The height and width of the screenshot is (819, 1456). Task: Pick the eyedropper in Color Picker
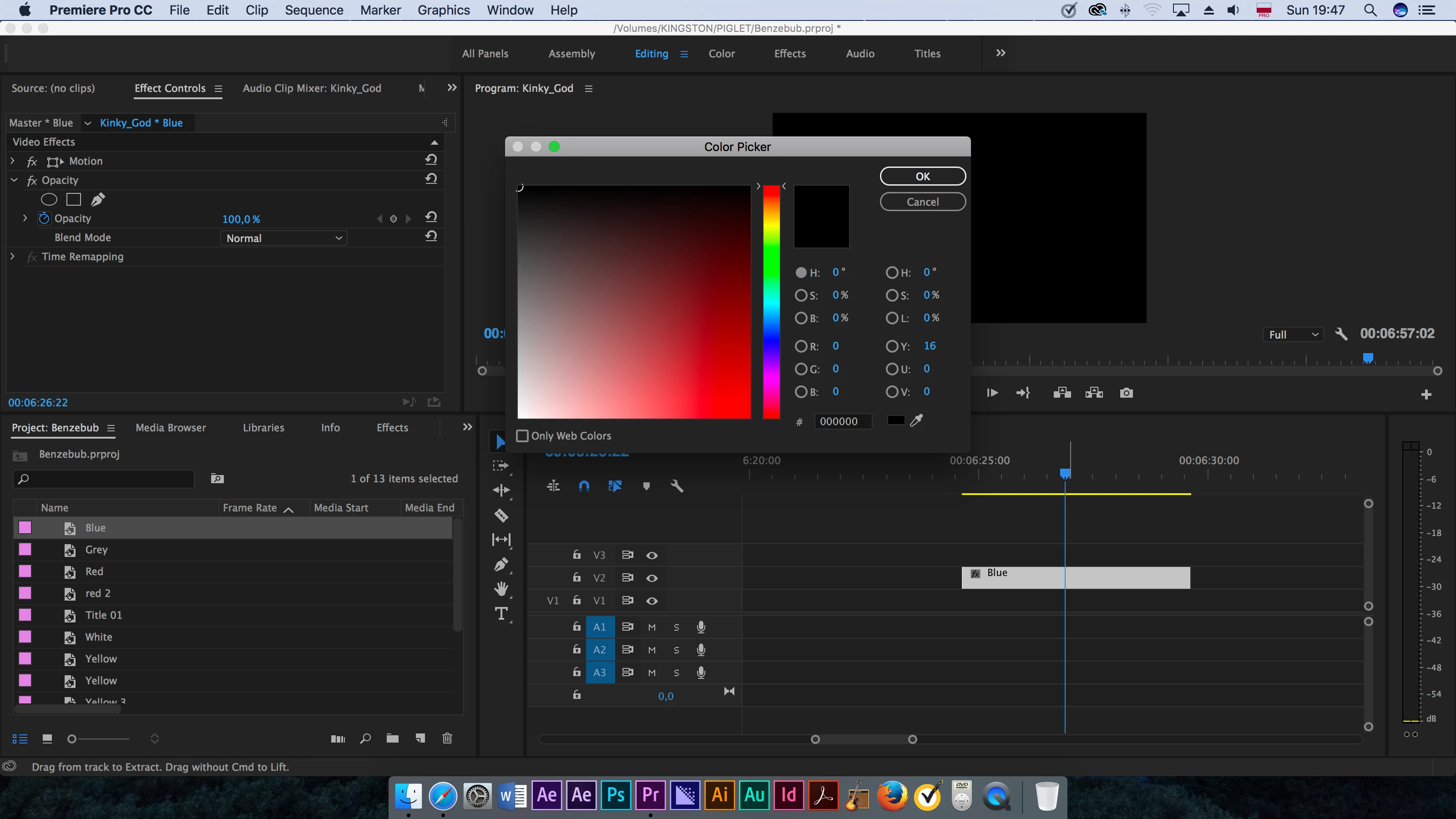[916, 420]
